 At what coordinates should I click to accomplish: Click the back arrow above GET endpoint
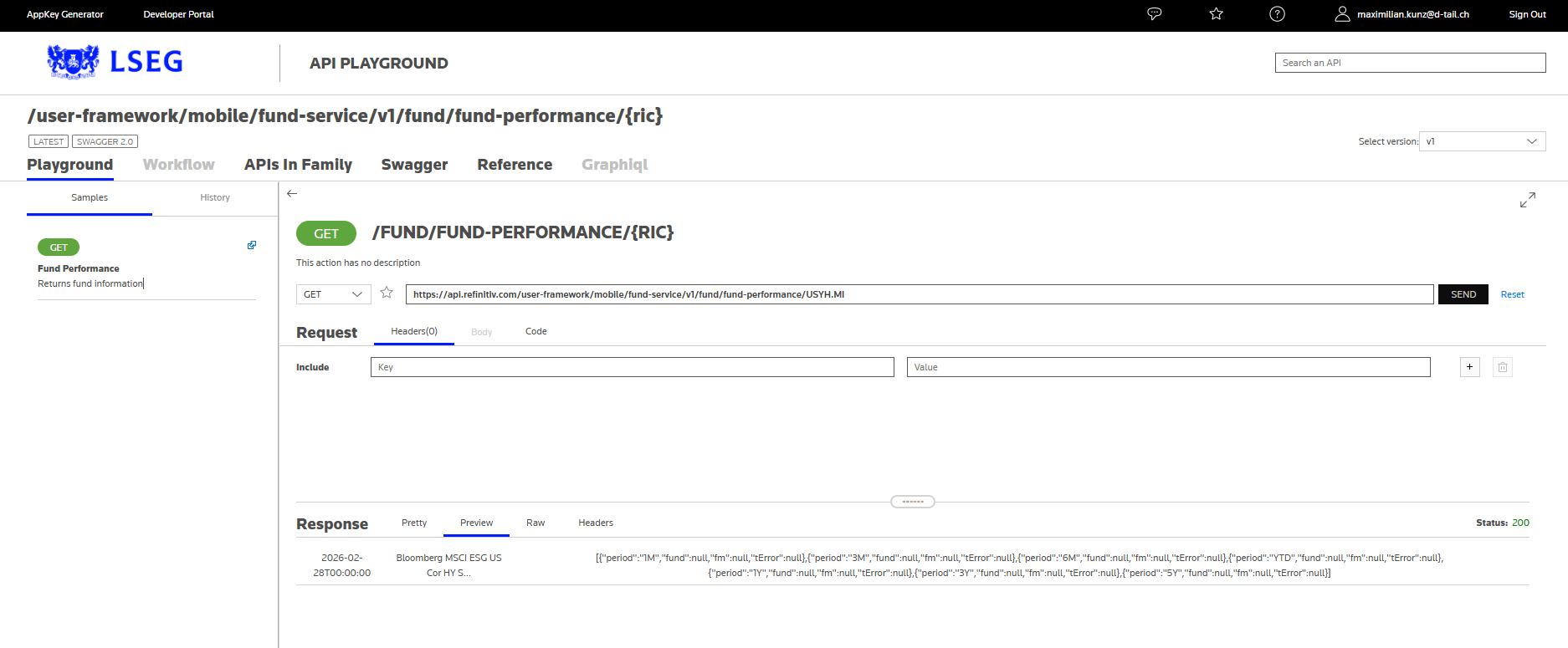point(292,193)
